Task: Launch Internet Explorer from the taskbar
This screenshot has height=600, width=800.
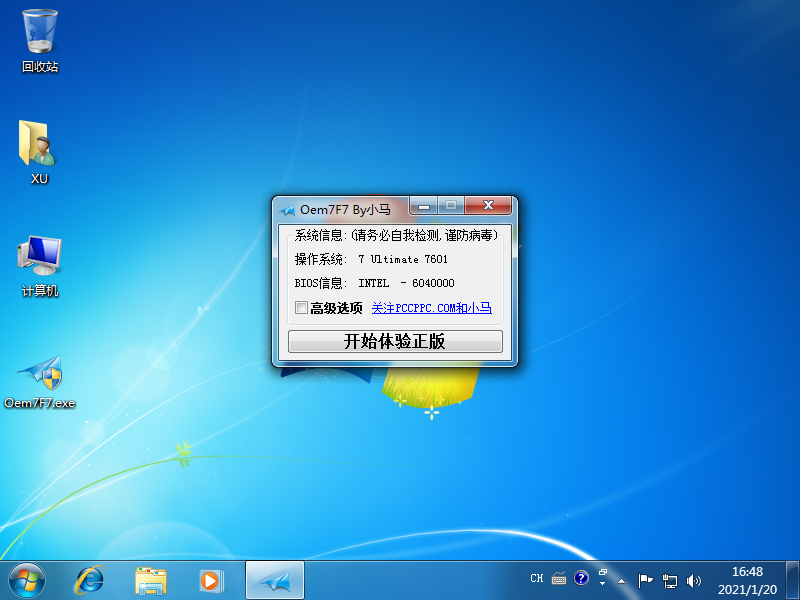Action: (90, 579)
